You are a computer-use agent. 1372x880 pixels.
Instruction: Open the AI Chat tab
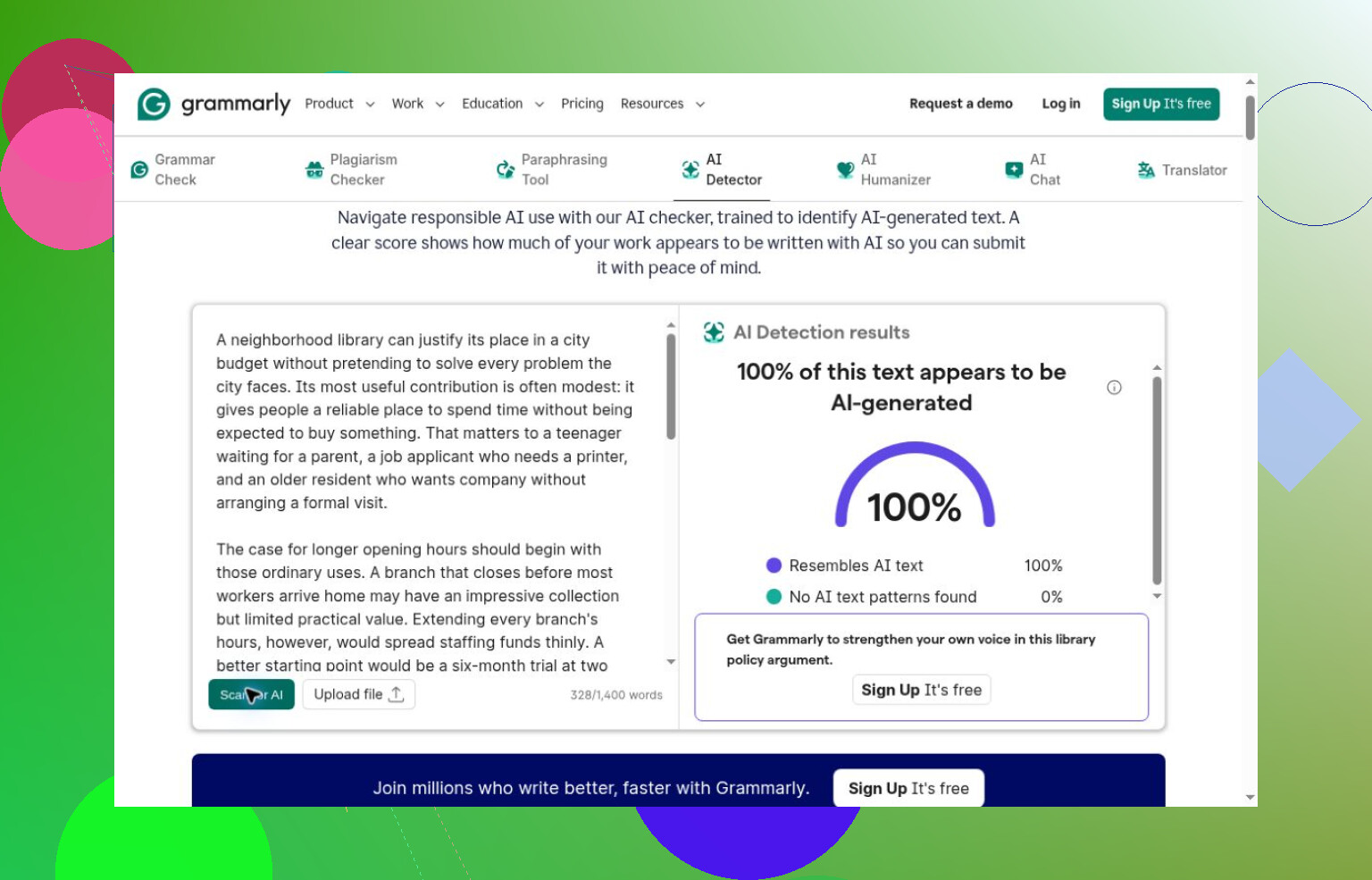point(1033,170)
